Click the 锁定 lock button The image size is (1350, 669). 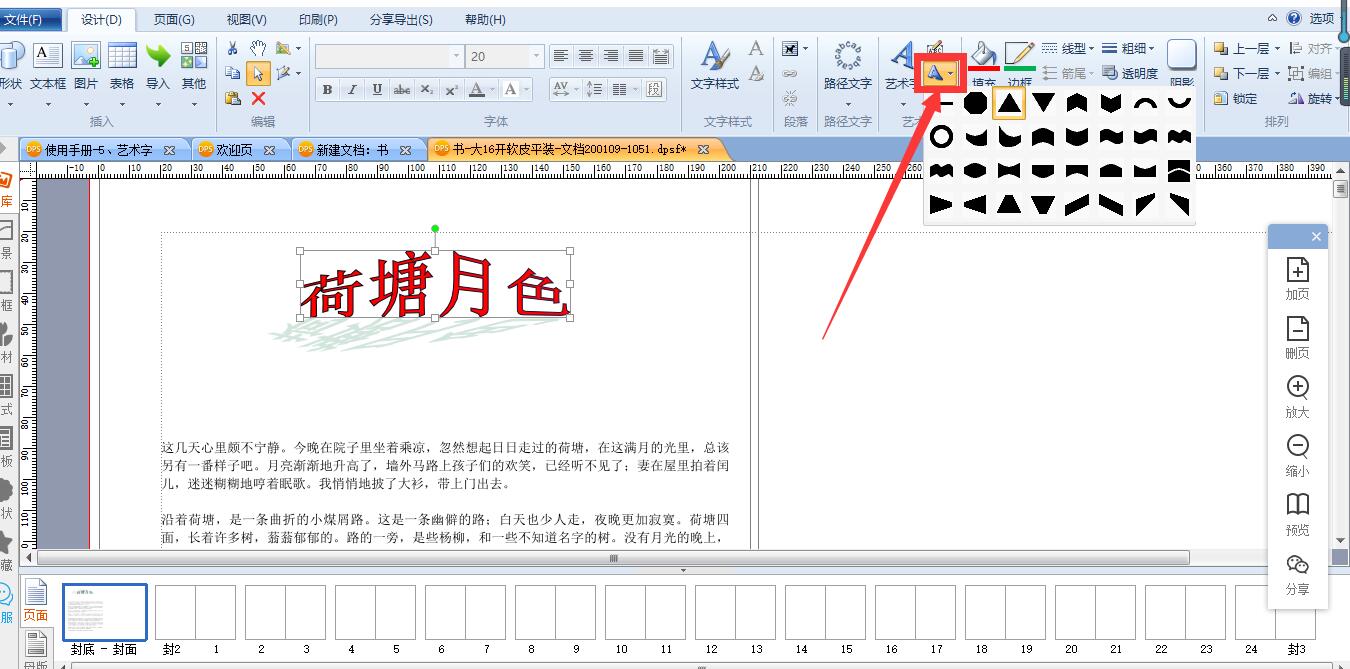tap(1236, 98)
